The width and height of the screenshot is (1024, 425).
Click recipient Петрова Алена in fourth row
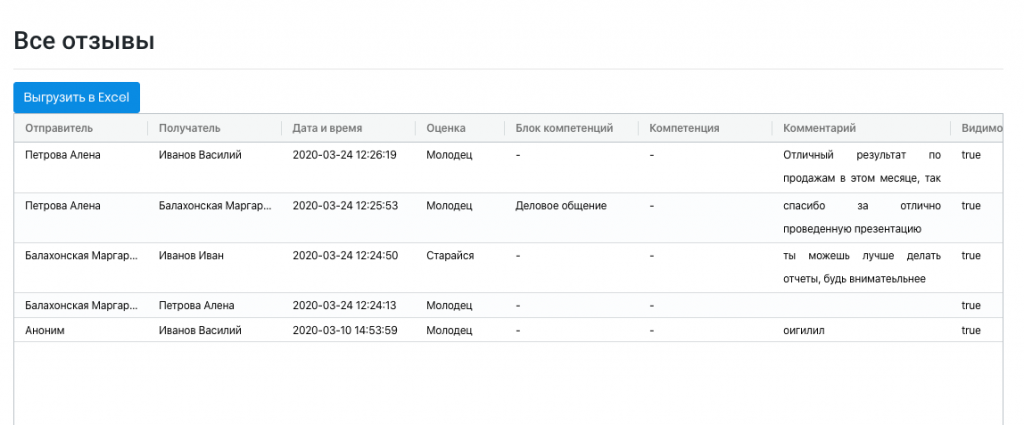pyautogui.click(x=197, y=306)
